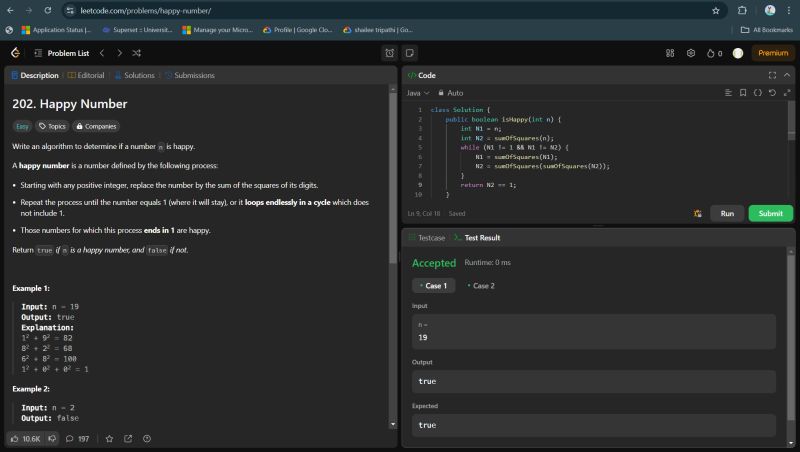Open the LeetCode user avatar
Viewport: 800px width, 452px height.
pyautogui.click(x=738, y=53)
